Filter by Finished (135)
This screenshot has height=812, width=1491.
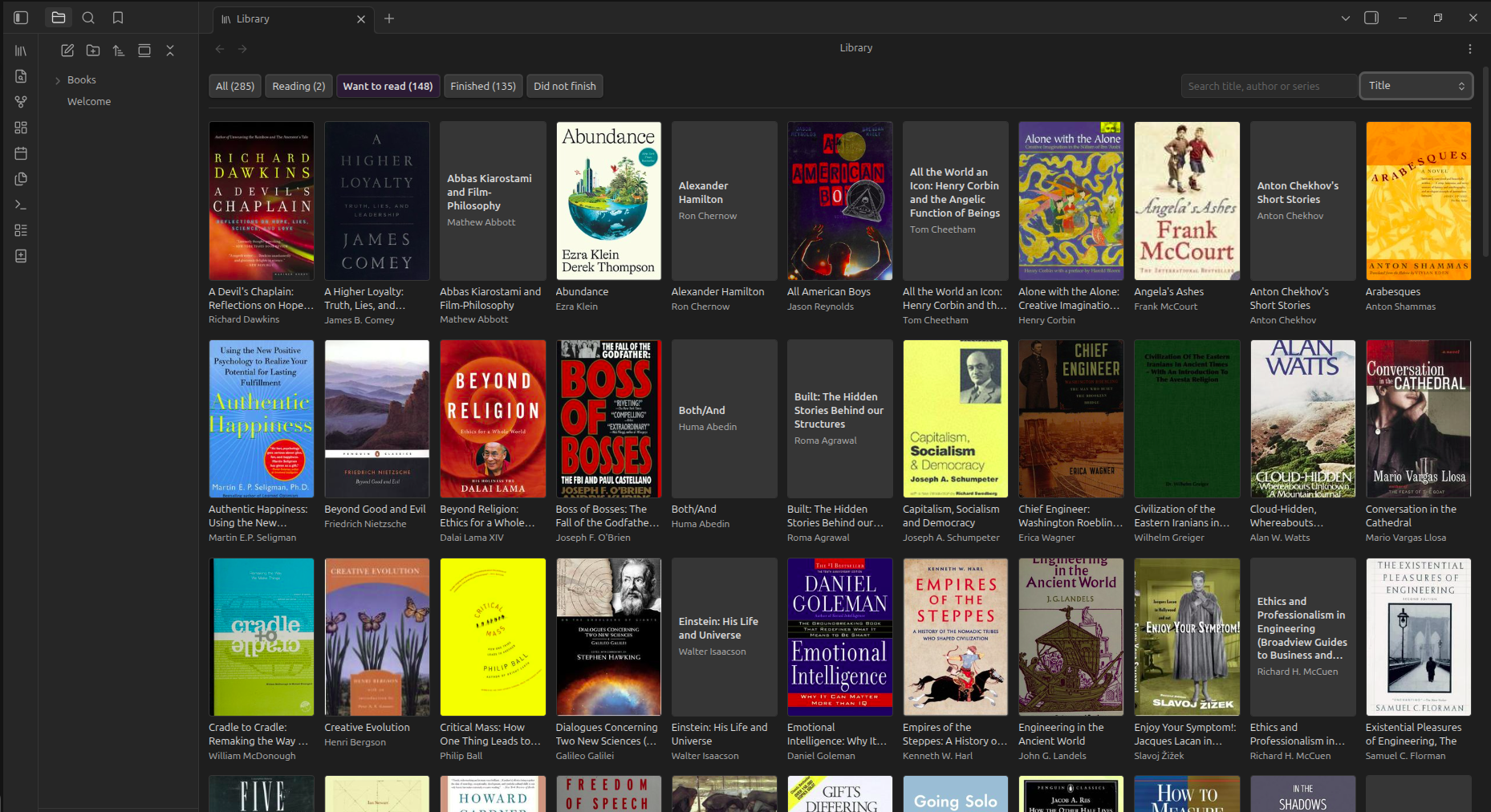tap(483, 86)
